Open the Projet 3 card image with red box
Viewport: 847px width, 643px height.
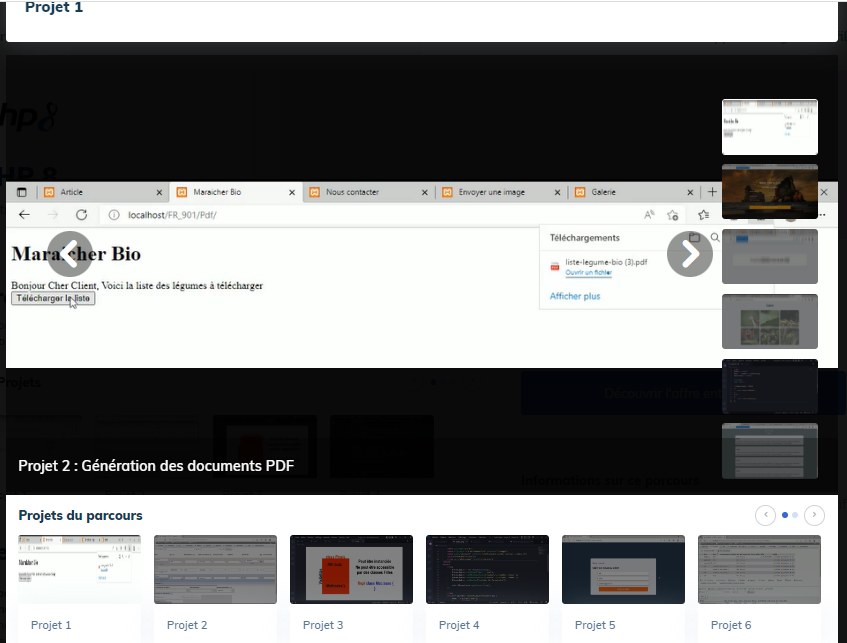pos(351,570)
